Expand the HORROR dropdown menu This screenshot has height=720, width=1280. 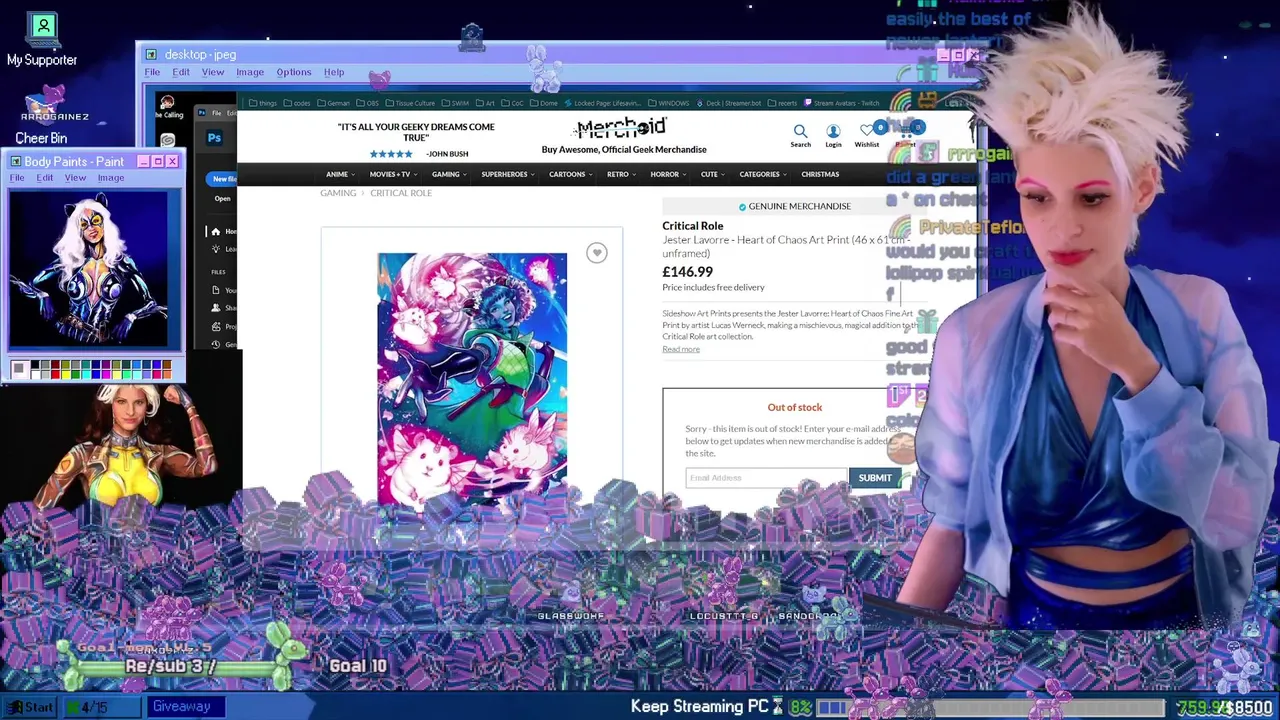click(668, 174)
